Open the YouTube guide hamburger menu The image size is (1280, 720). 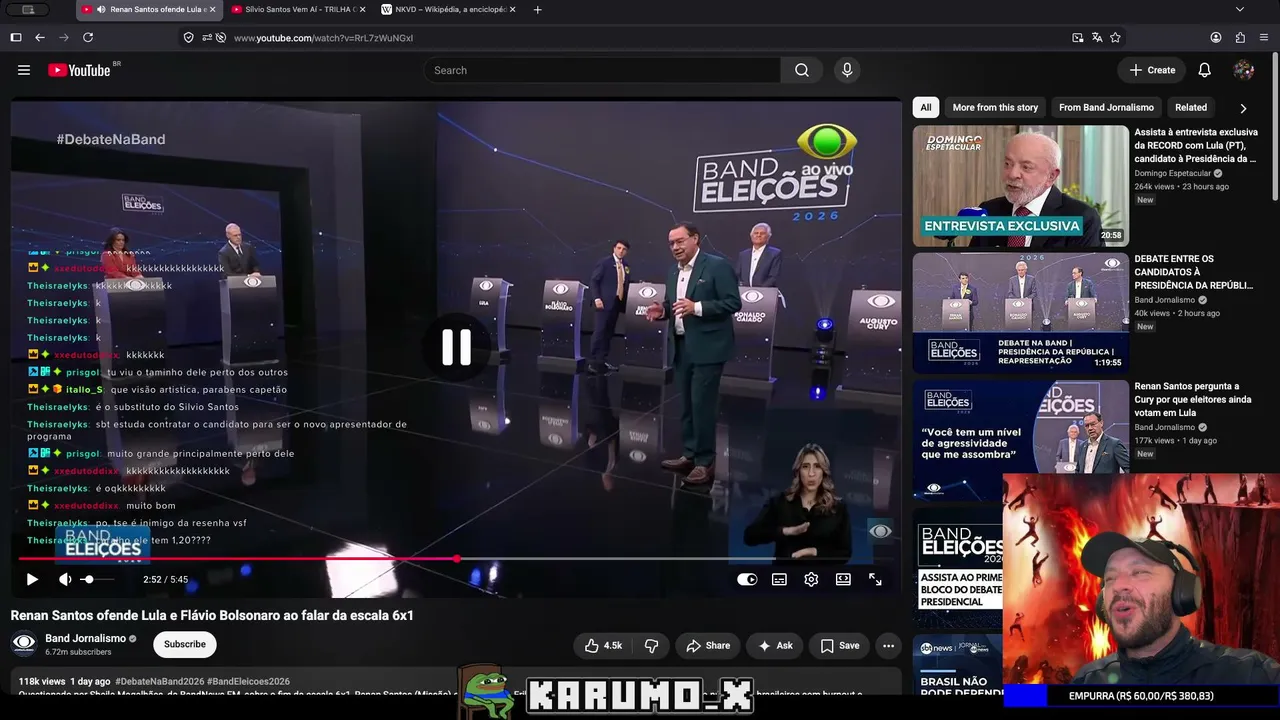click(x=24, y=70)
